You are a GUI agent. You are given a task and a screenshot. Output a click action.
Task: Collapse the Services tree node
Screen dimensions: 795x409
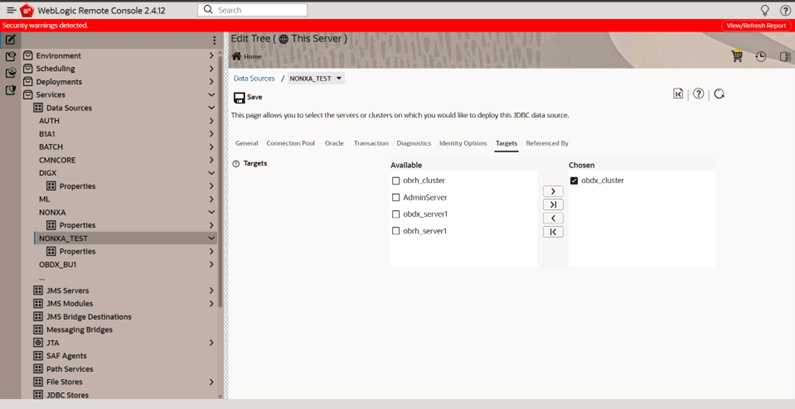coord(211,95)
